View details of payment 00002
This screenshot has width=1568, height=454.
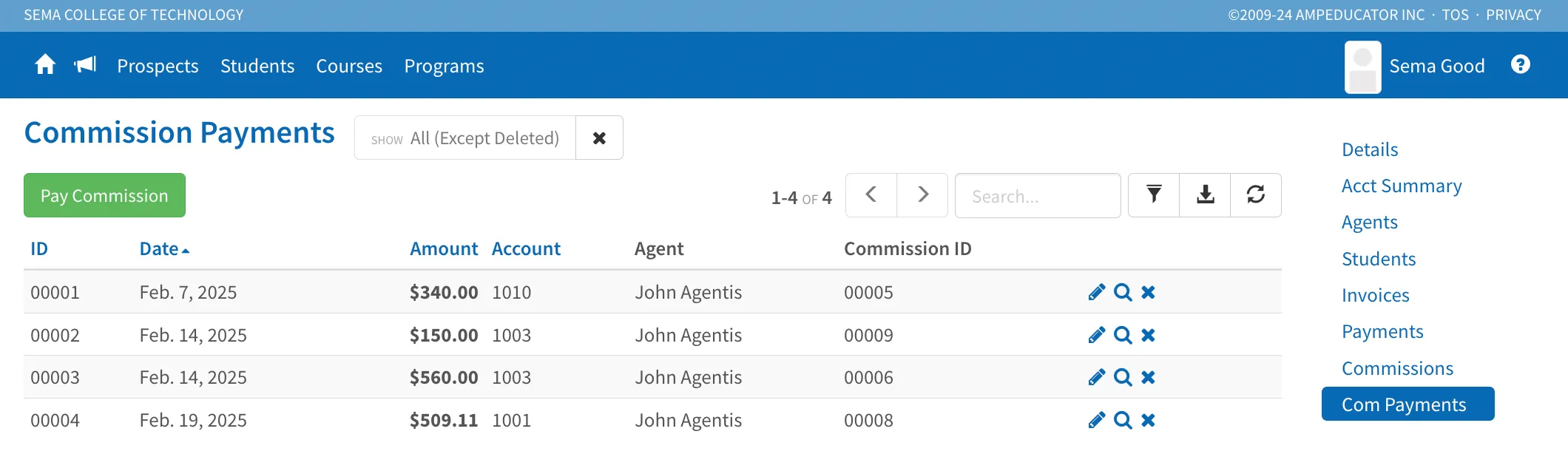1123,335
